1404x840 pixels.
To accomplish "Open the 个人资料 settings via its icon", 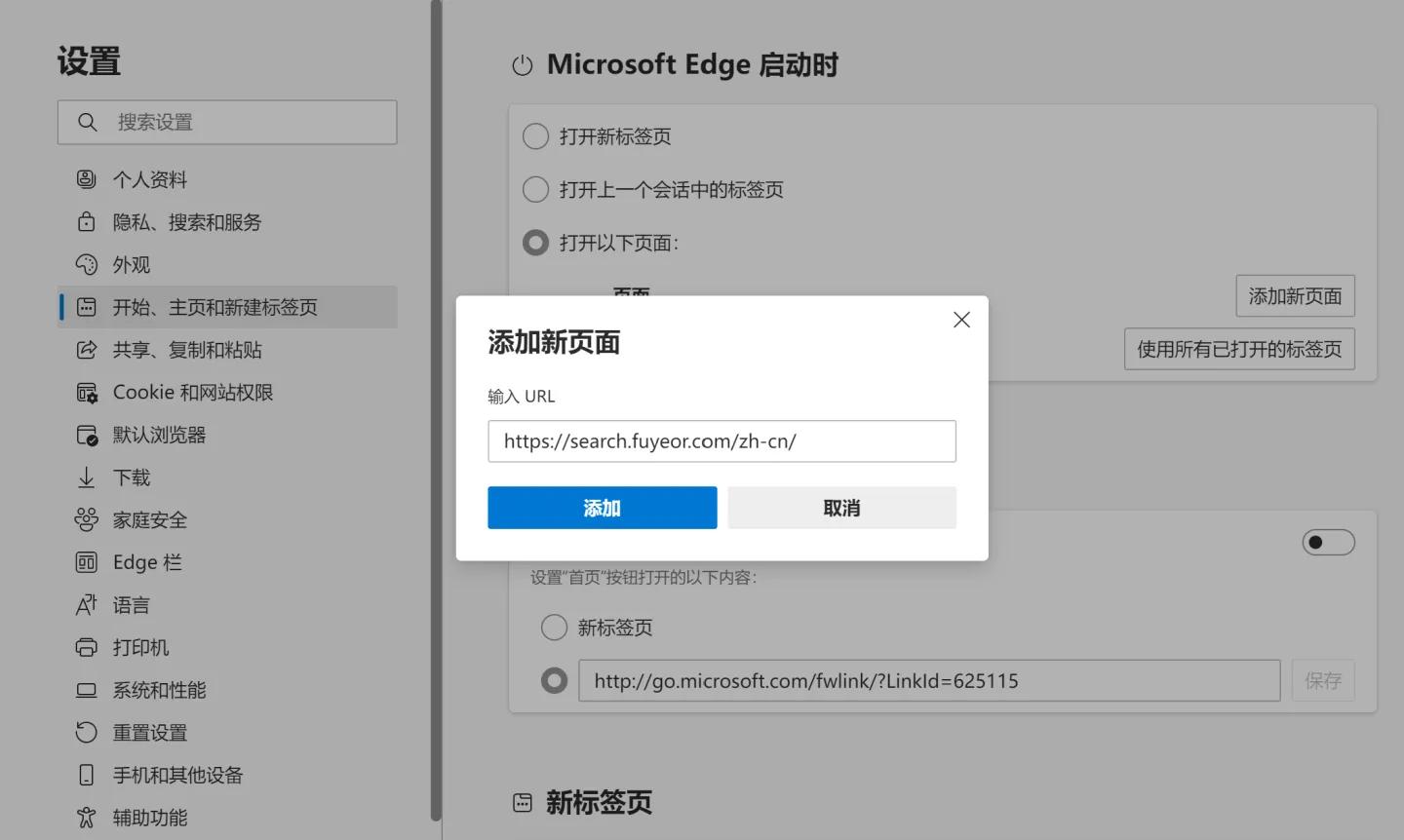I will (x=87, y=178).
